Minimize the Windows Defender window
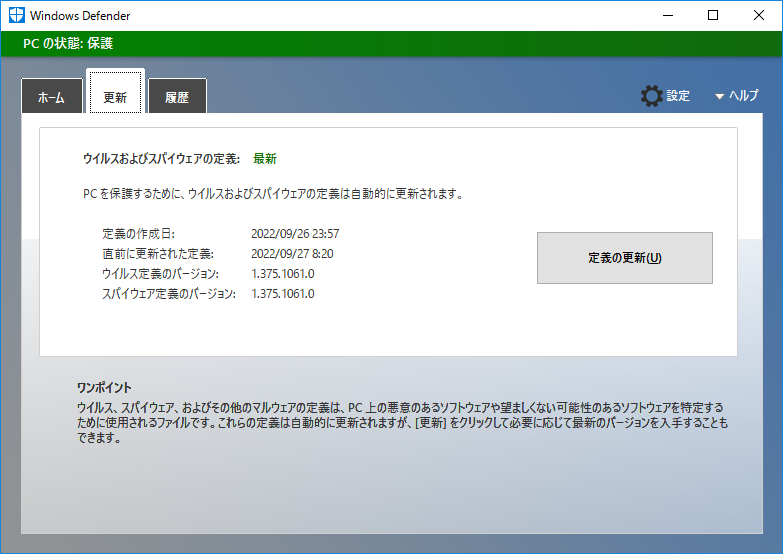 (667, 16)
